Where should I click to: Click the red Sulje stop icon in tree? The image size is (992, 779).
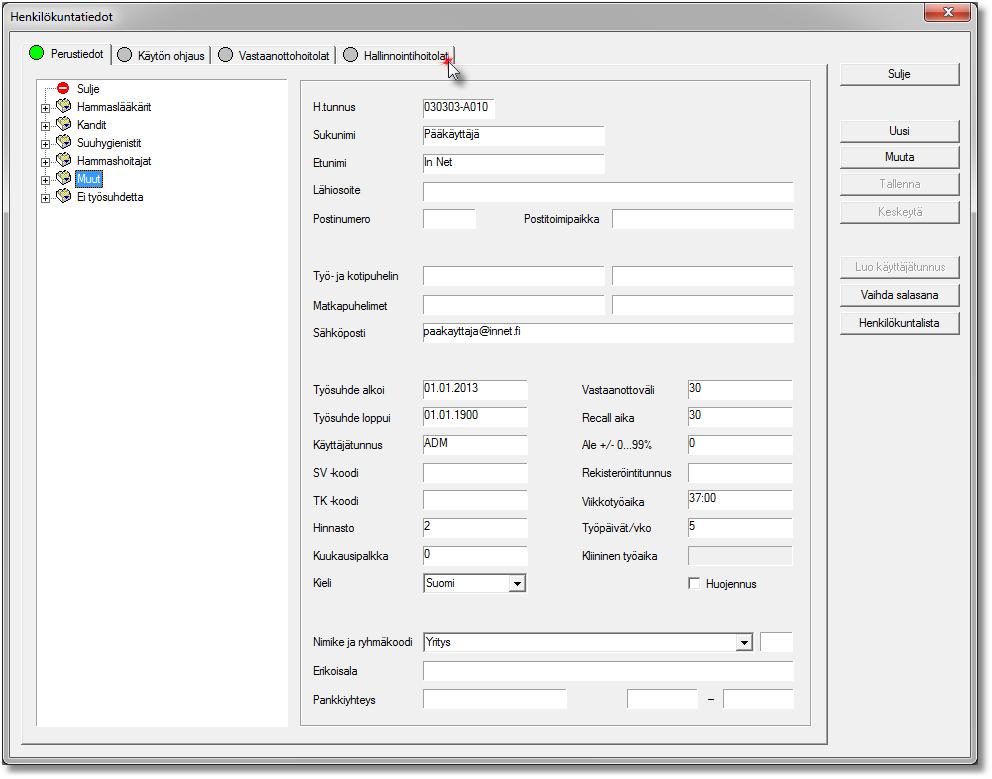63,88
